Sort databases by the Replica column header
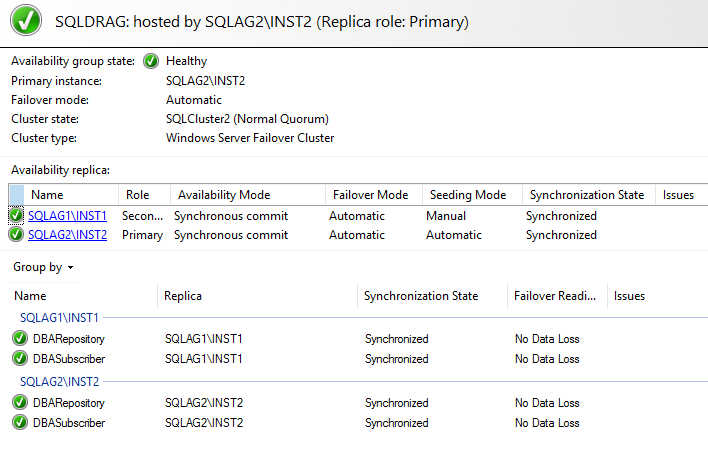708x452 pixels. coord(184,296)
